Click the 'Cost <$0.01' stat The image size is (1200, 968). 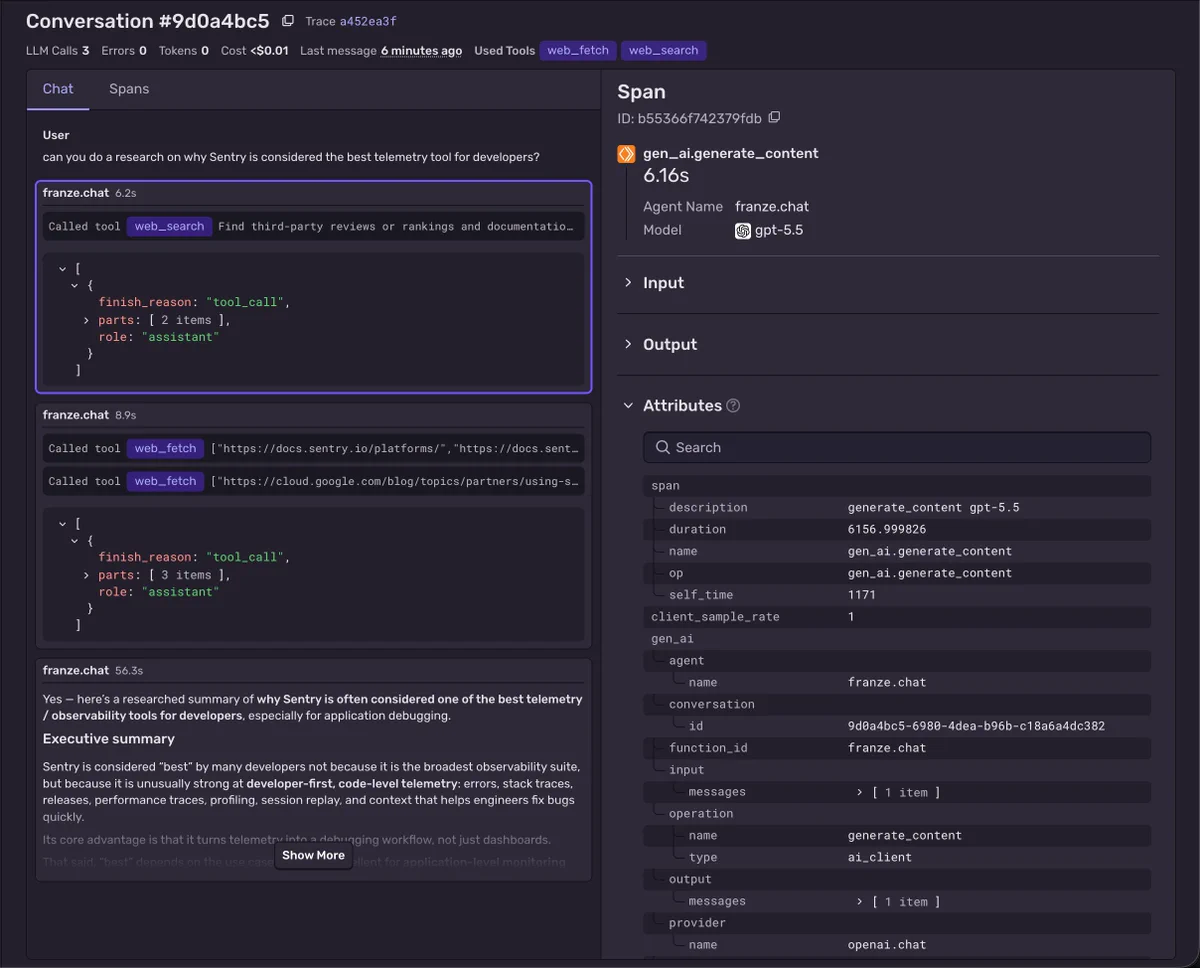(x=254, y=50)
